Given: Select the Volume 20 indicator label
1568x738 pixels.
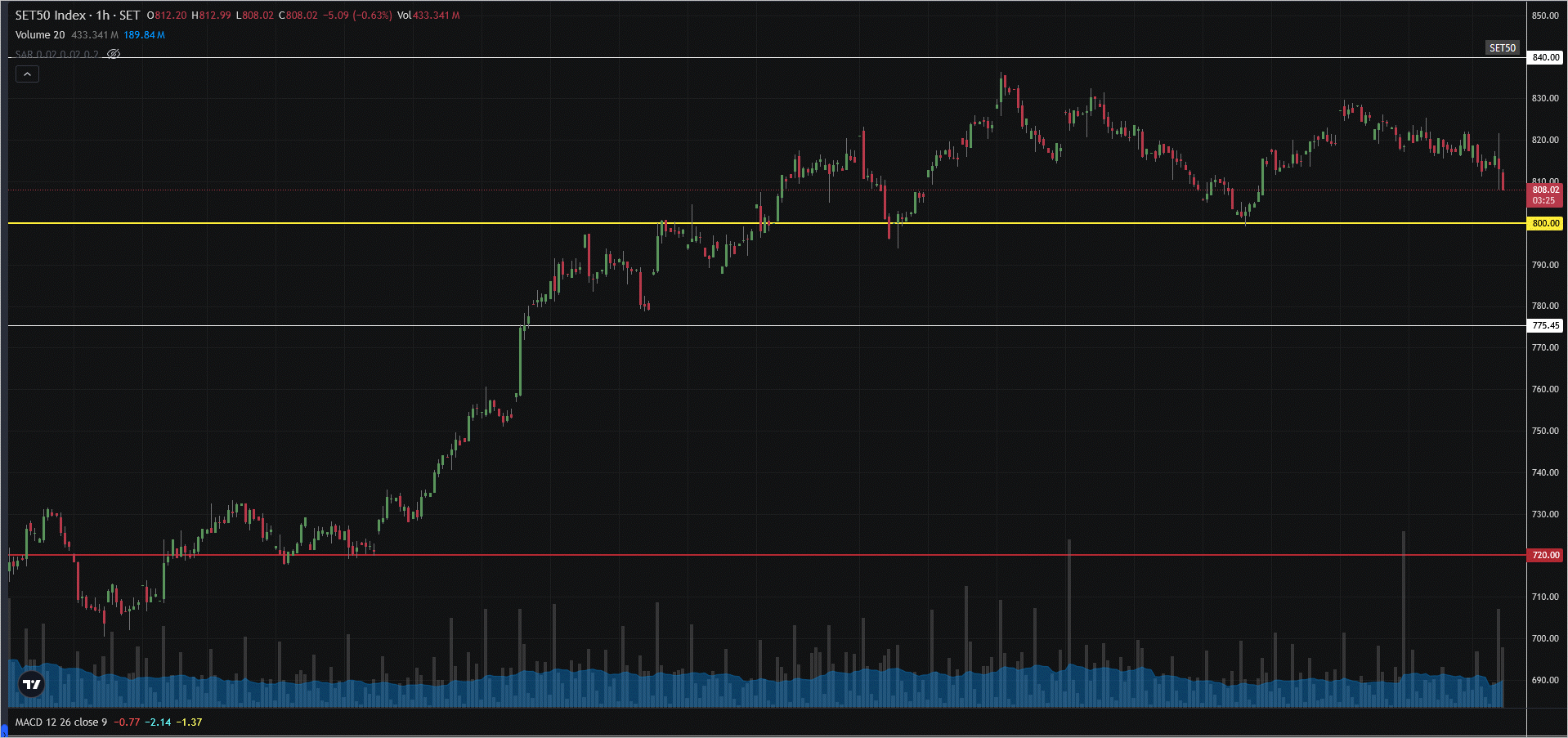Looking at the screenshot, I should [40, 35].
